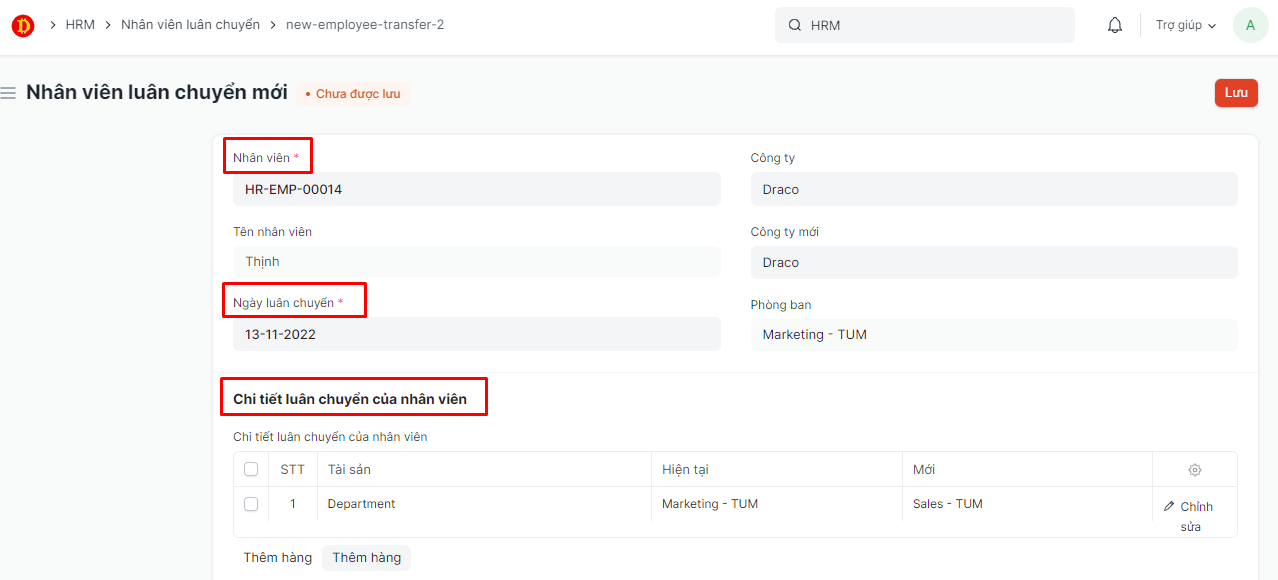The width and height of the screenshot is (1278, 580).
Task: Click Chi tiết luân chuyển của nhân viên heading
Action: [x=350, y=399]
